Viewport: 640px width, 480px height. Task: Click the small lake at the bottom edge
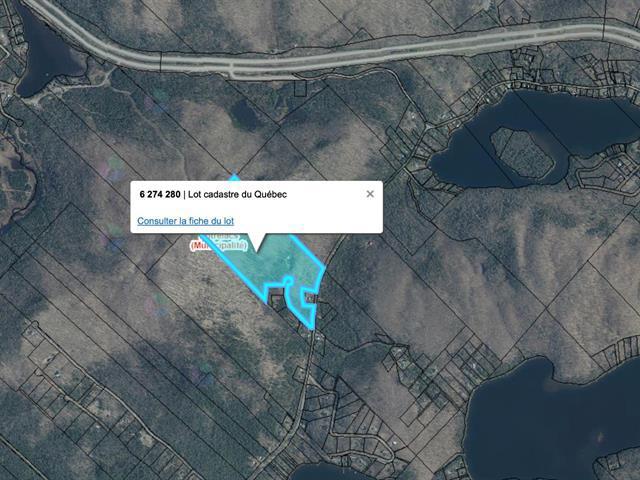click(x=327, y=472)
